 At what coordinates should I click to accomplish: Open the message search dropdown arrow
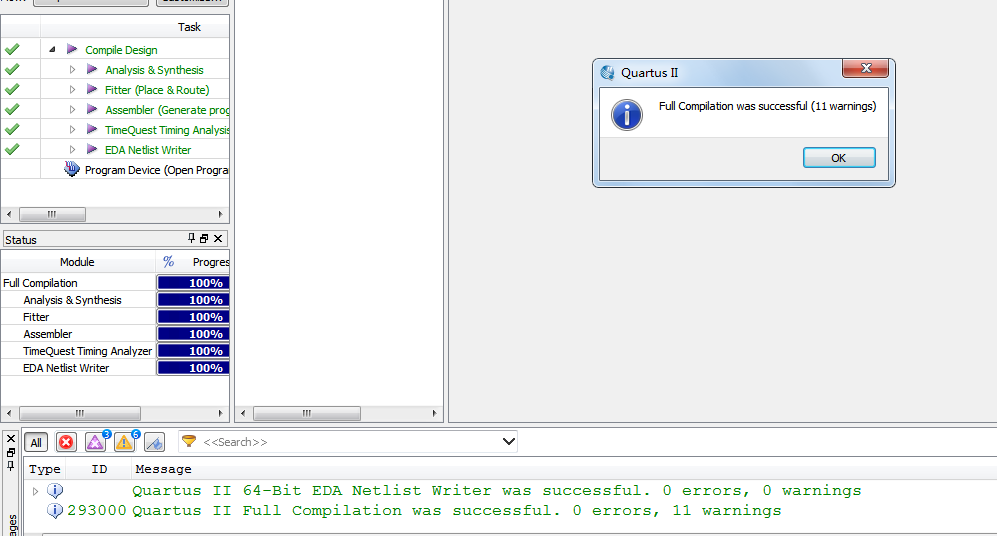(509, 441)
